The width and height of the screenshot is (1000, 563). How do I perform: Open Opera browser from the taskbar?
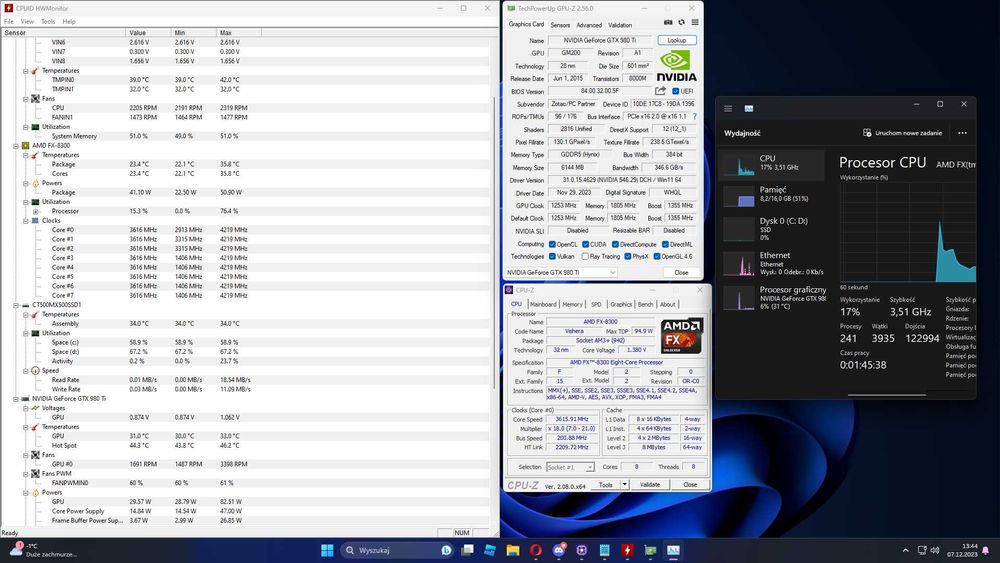coord(536,551)
